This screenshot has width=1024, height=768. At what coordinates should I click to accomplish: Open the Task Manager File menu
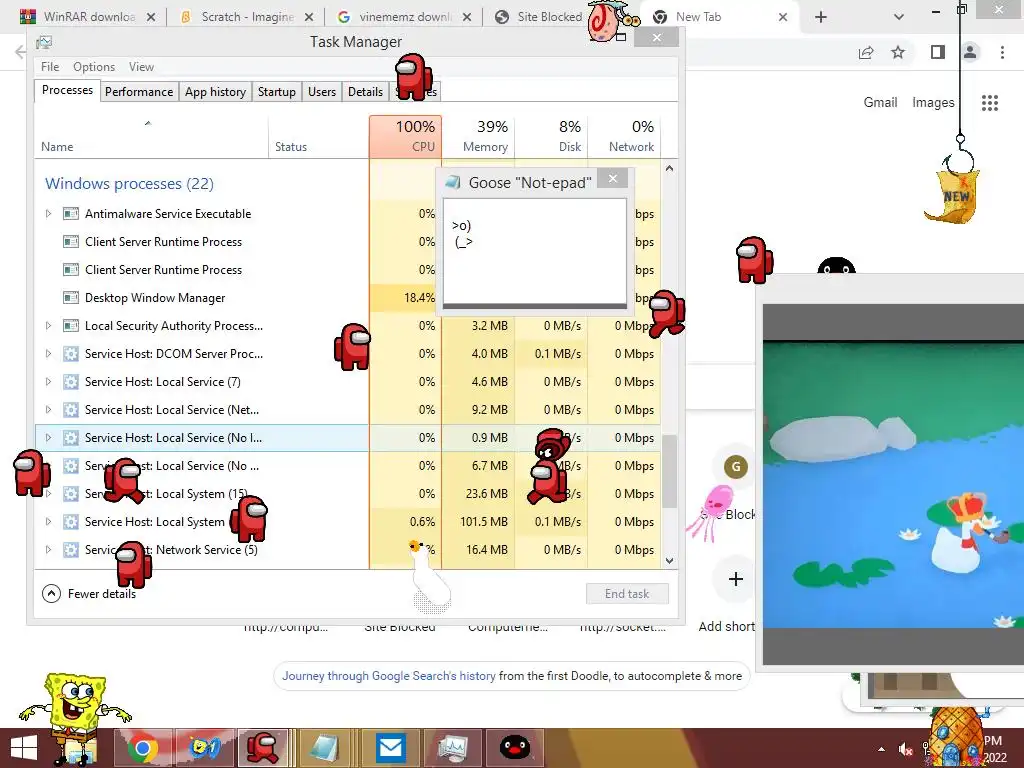coord(50,67)
